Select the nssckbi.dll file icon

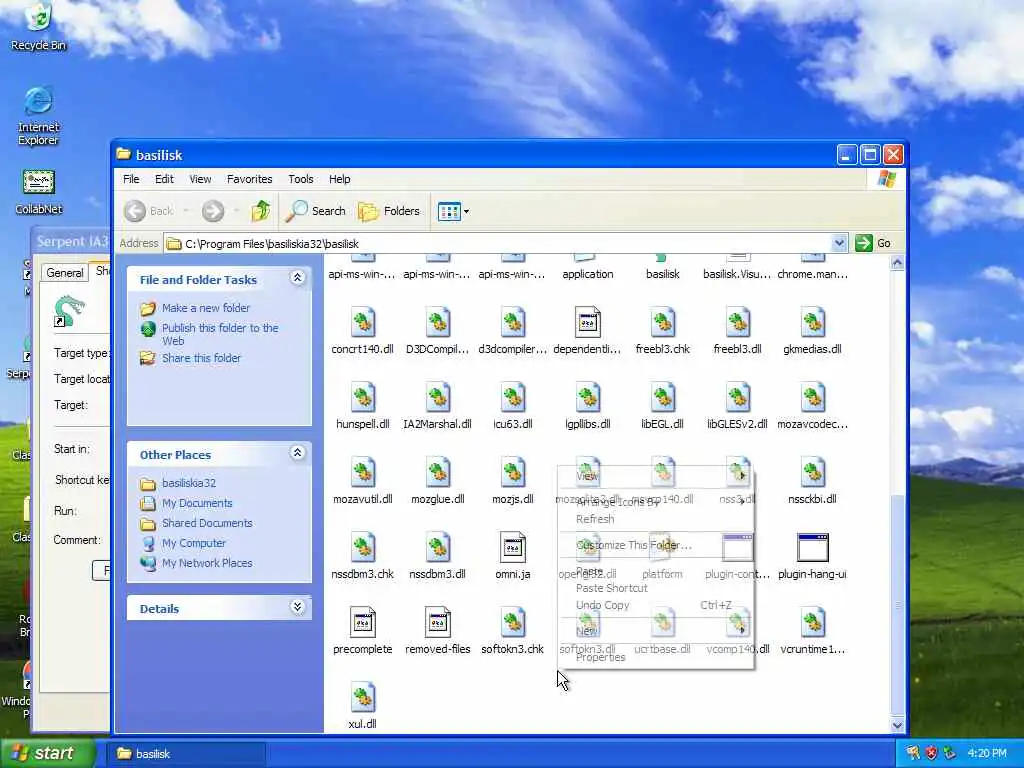[x=812, y=473]
